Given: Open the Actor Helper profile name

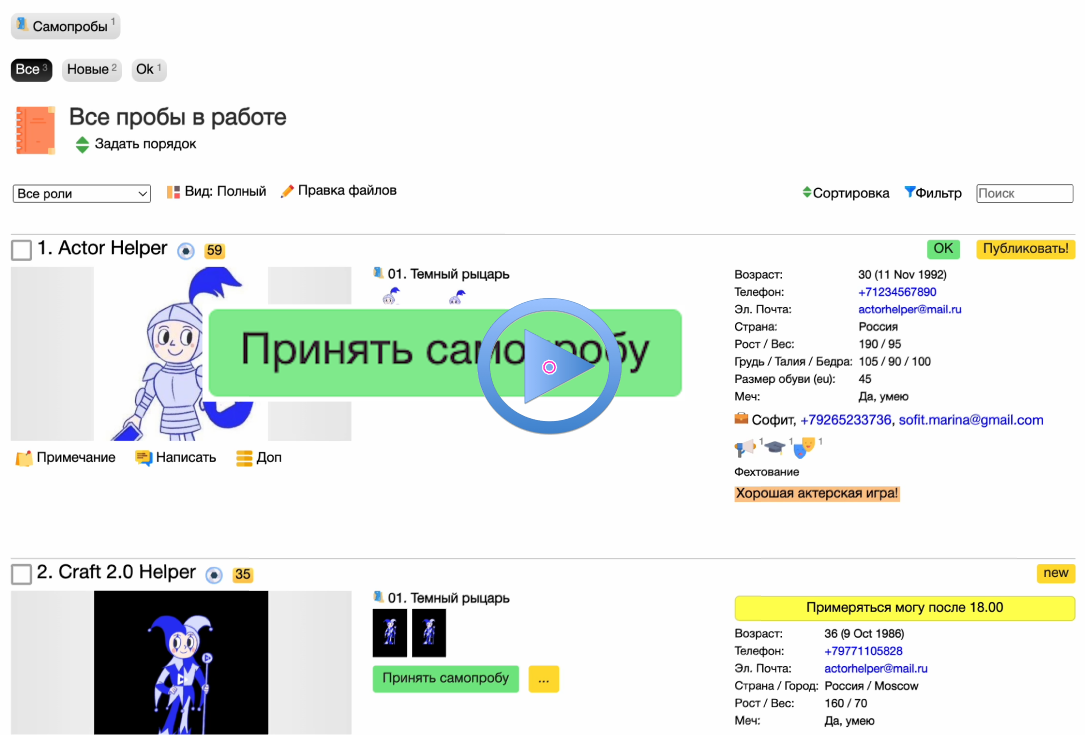Looking at the screenshot, I should [112, 248].
